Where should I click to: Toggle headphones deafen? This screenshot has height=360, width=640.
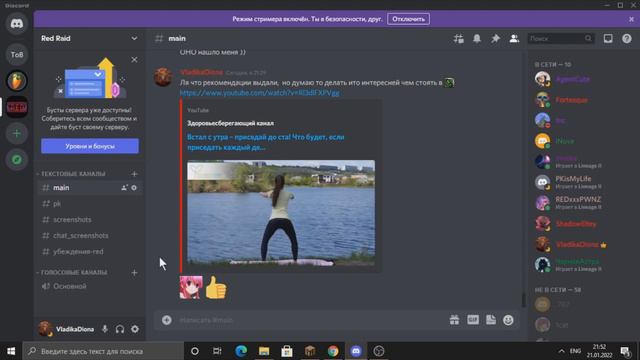120,329
